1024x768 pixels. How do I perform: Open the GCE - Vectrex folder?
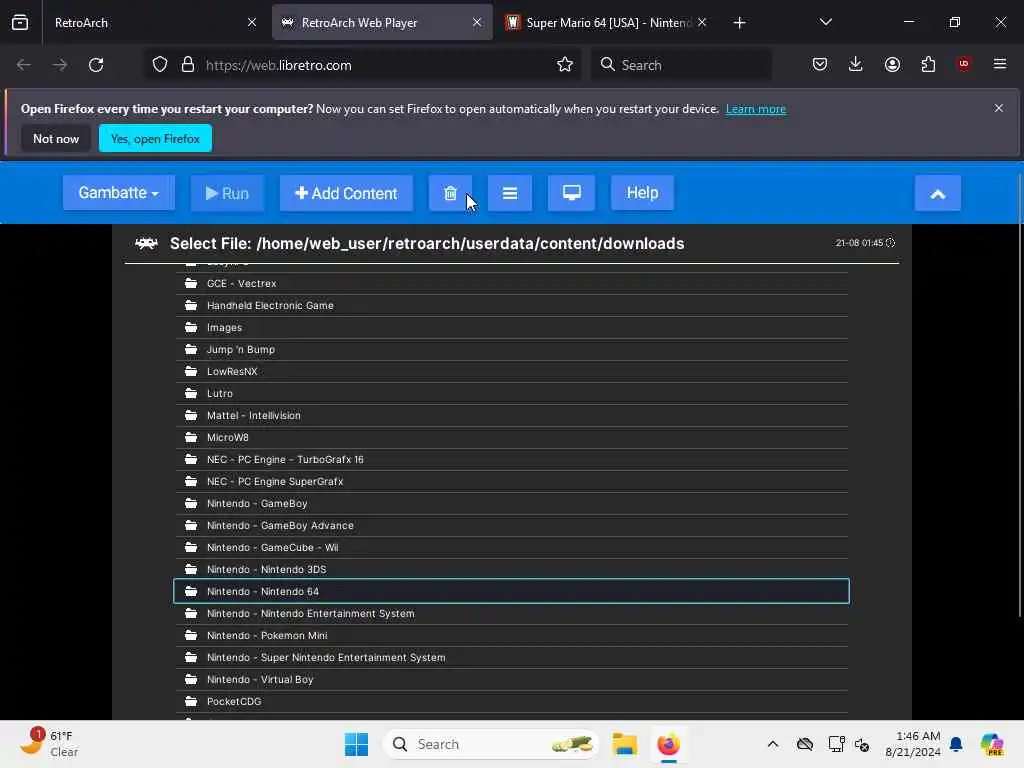click(x=511, y=283)
